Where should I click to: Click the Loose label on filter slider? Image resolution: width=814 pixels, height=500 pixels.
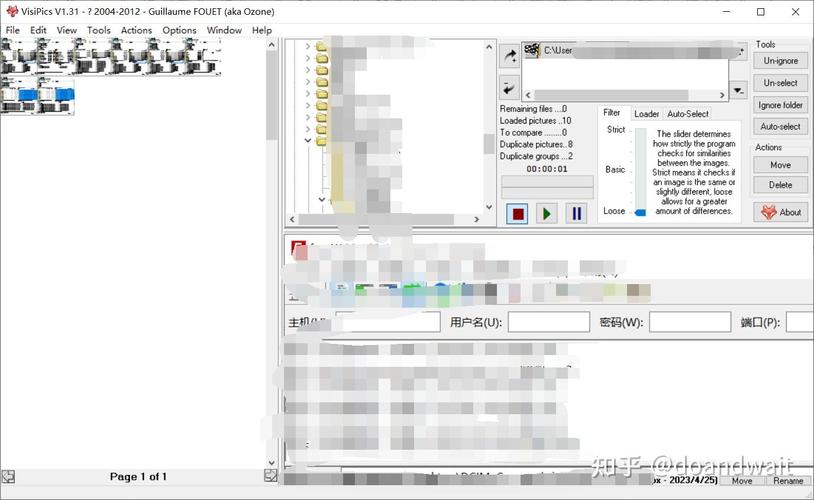pos(614,211)
